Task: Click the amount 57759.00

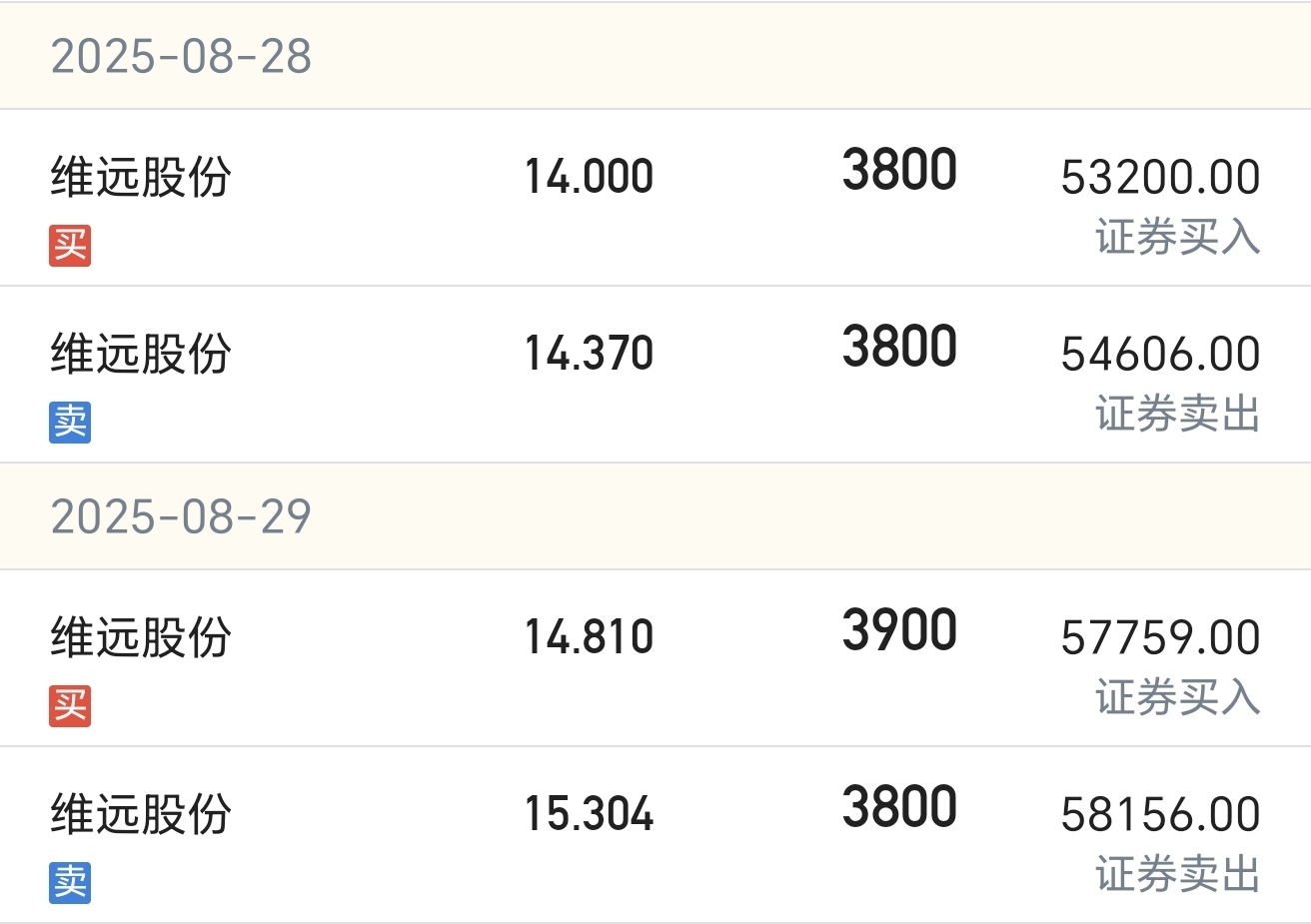Action: pyautogui.click(x=1160, y=638)
